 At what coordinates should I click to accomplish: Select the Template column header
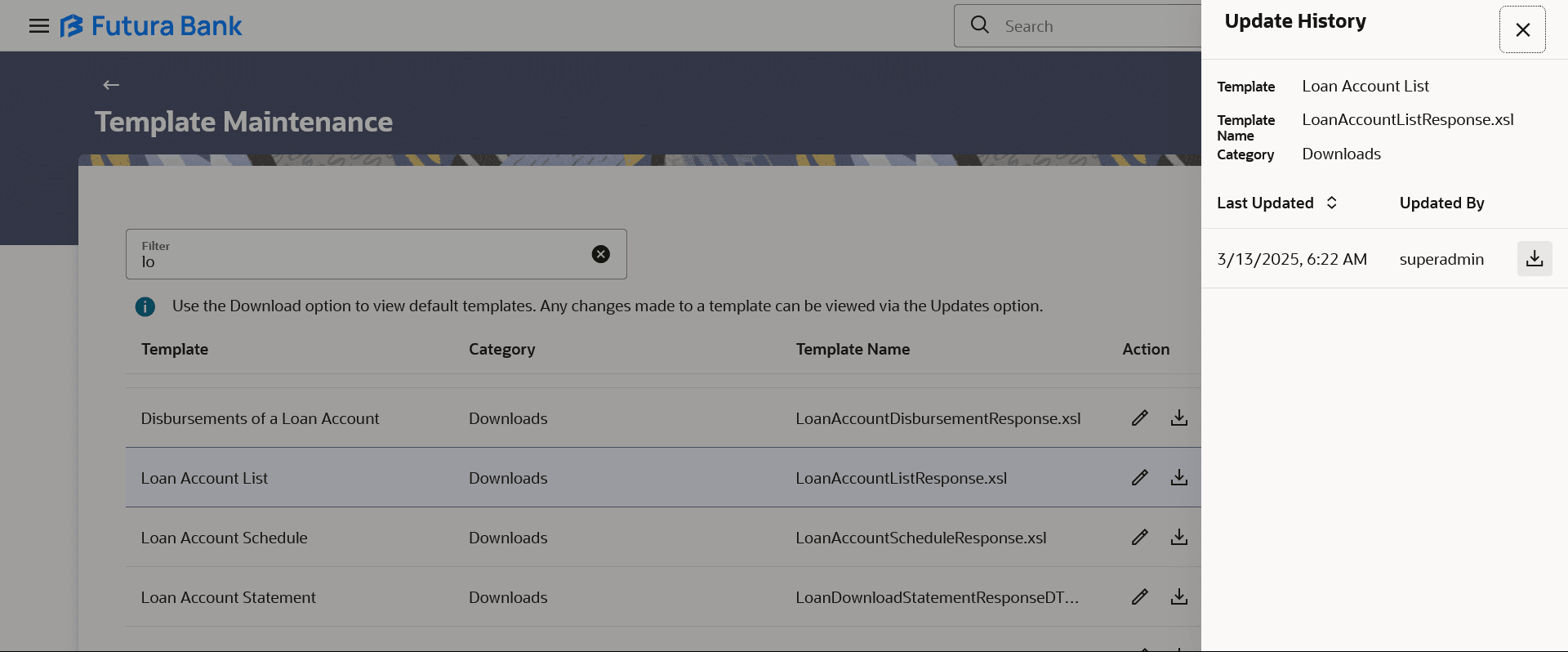click(175, 349)
